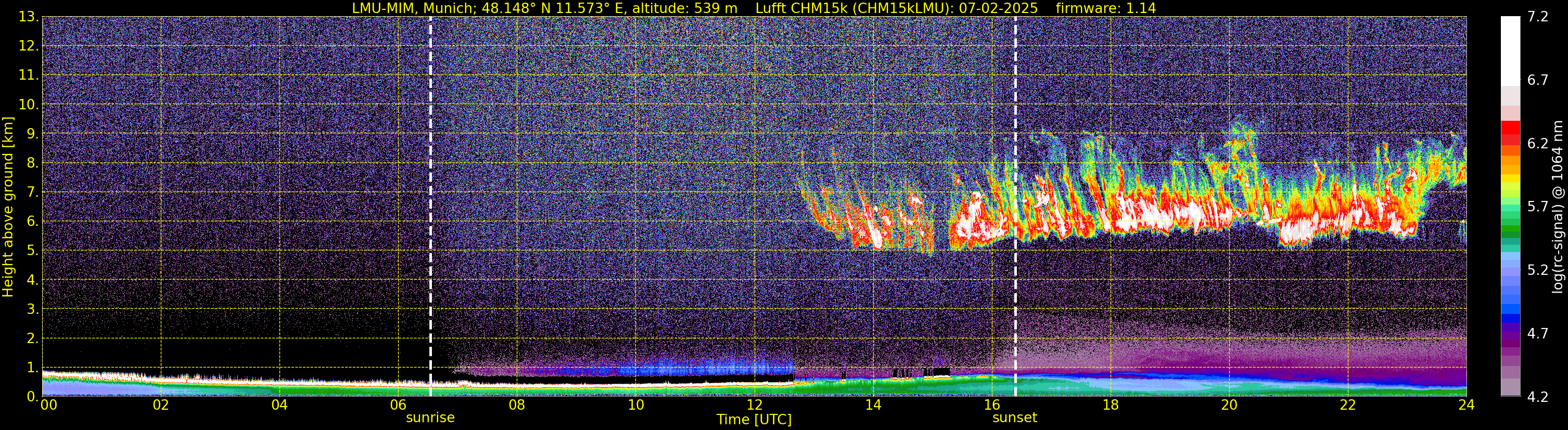This screenshot has height=430, width=1568.
Task: Click the y-axis tick label '12.'
Action: tap(29, 46)
